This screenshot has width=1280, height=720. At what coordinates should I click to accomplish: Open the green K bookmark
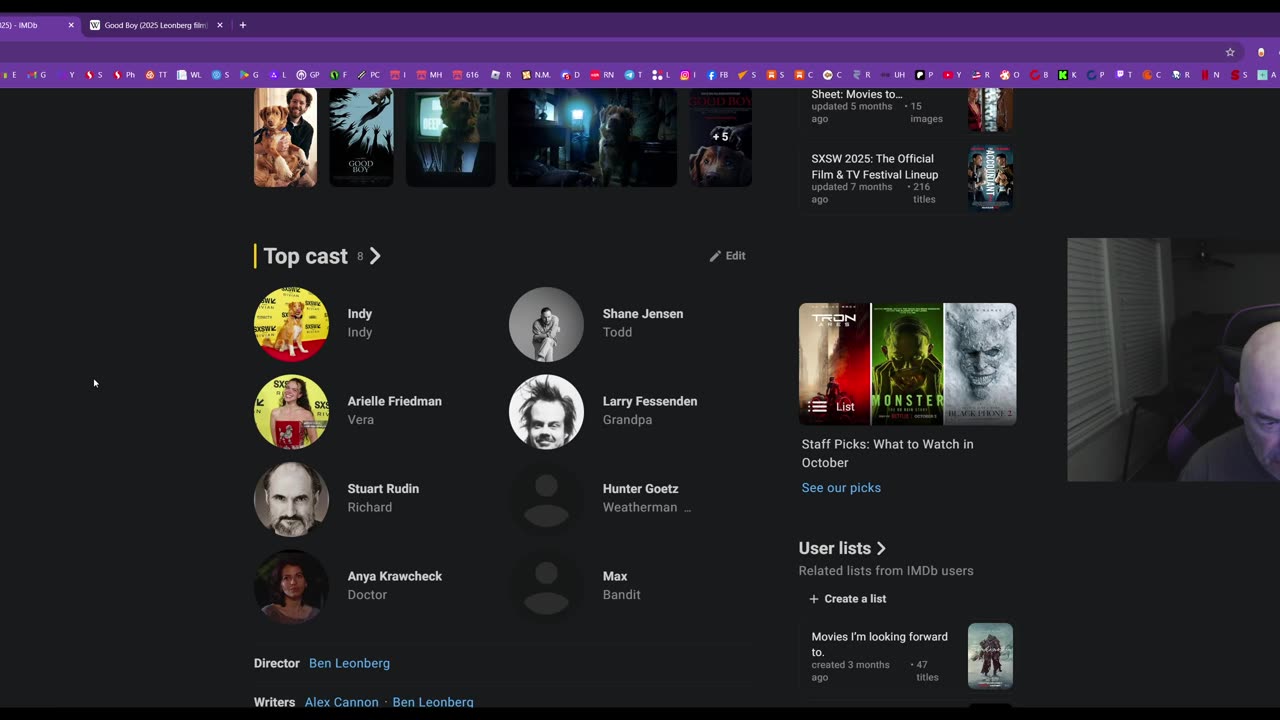click(1067, 75)
